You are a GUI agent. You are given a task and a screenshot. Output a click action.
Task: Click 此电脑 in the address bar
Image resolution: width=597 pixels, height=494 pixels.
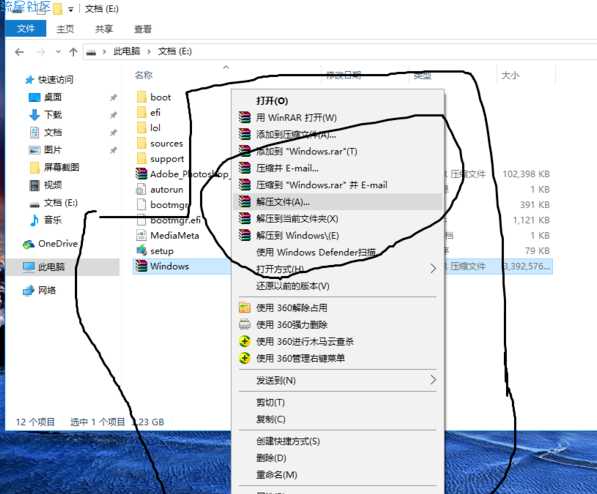tap(127, 51)
